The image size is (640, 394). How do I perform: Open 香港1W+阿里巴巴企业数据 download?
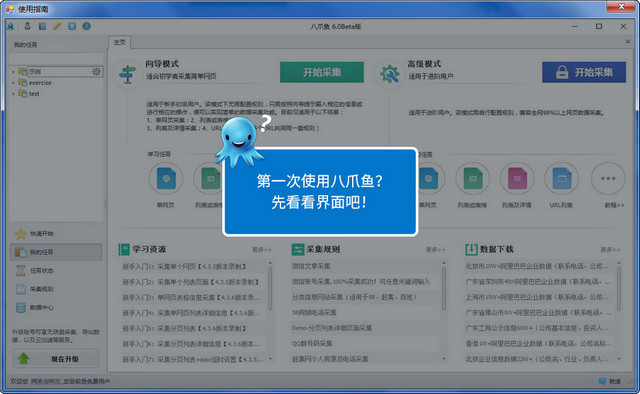[538, 343]
